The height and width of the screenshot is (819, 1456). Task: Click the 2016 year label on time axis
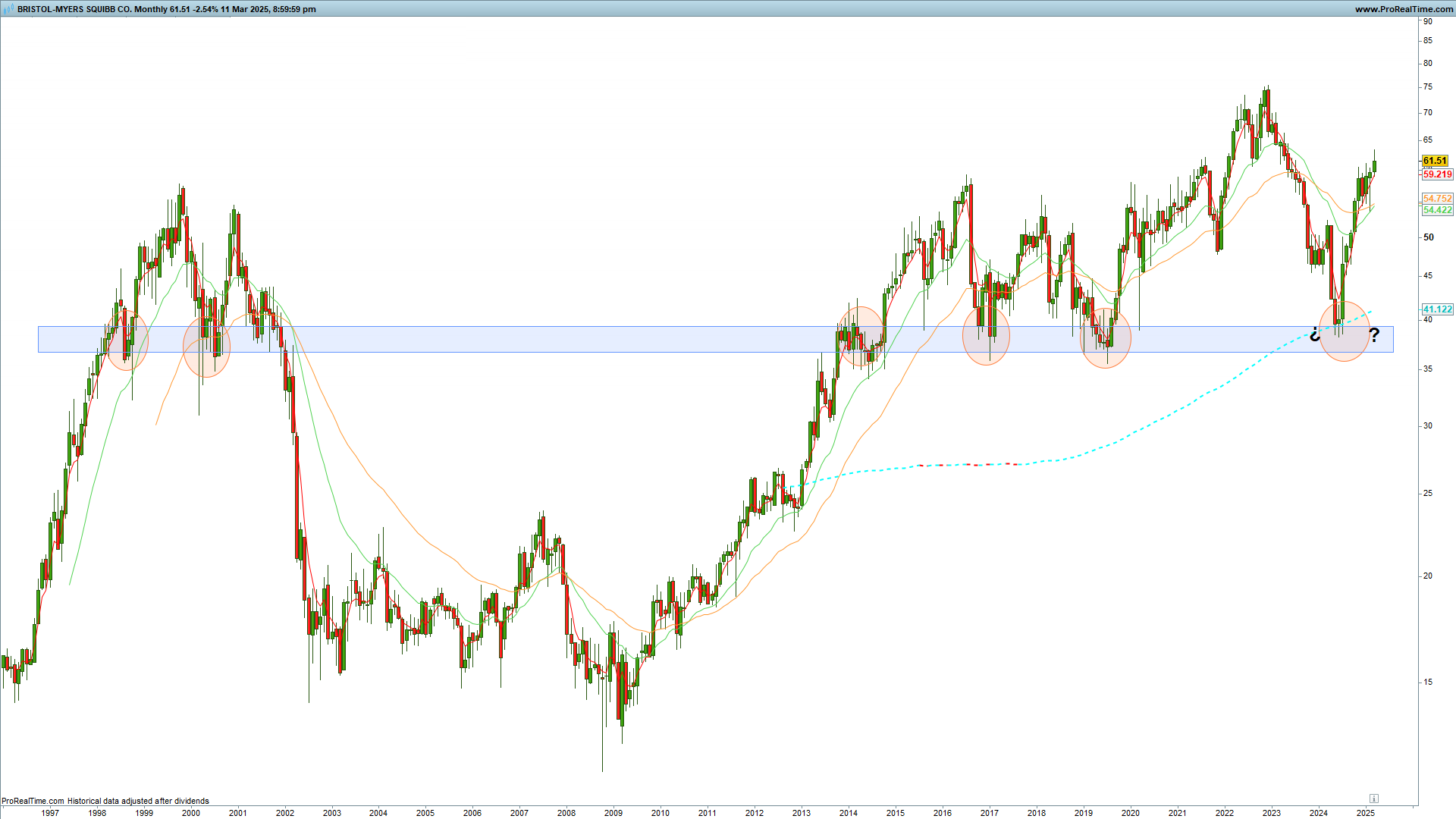943,813
